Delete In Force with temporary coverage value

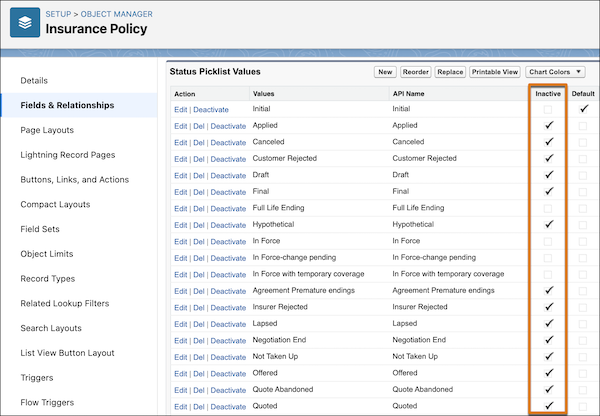199,274
